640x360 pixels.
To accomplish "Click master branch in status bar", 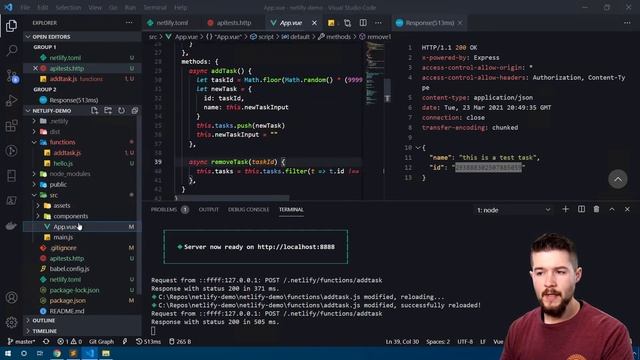I will 21,342.
